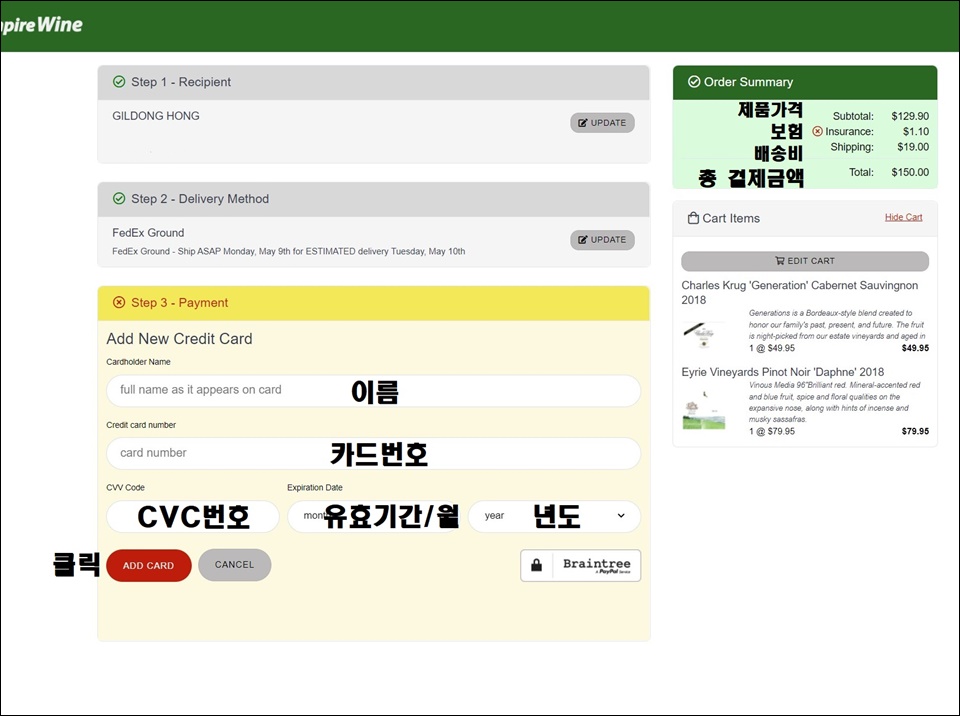Open the expiration month dropdown
The height and width of the screenshot is (716, 960).
coord(375,516)
